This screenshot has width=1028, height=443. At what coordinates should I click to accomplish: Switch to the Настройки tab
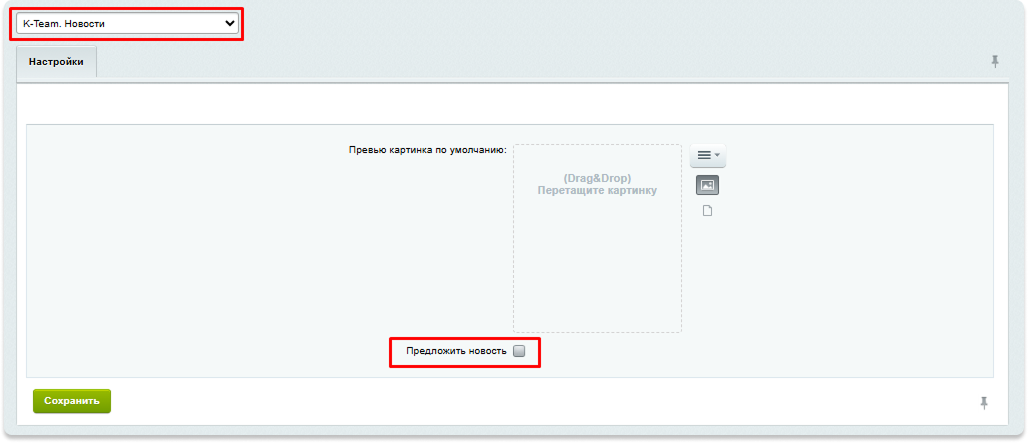click(56, 62)
